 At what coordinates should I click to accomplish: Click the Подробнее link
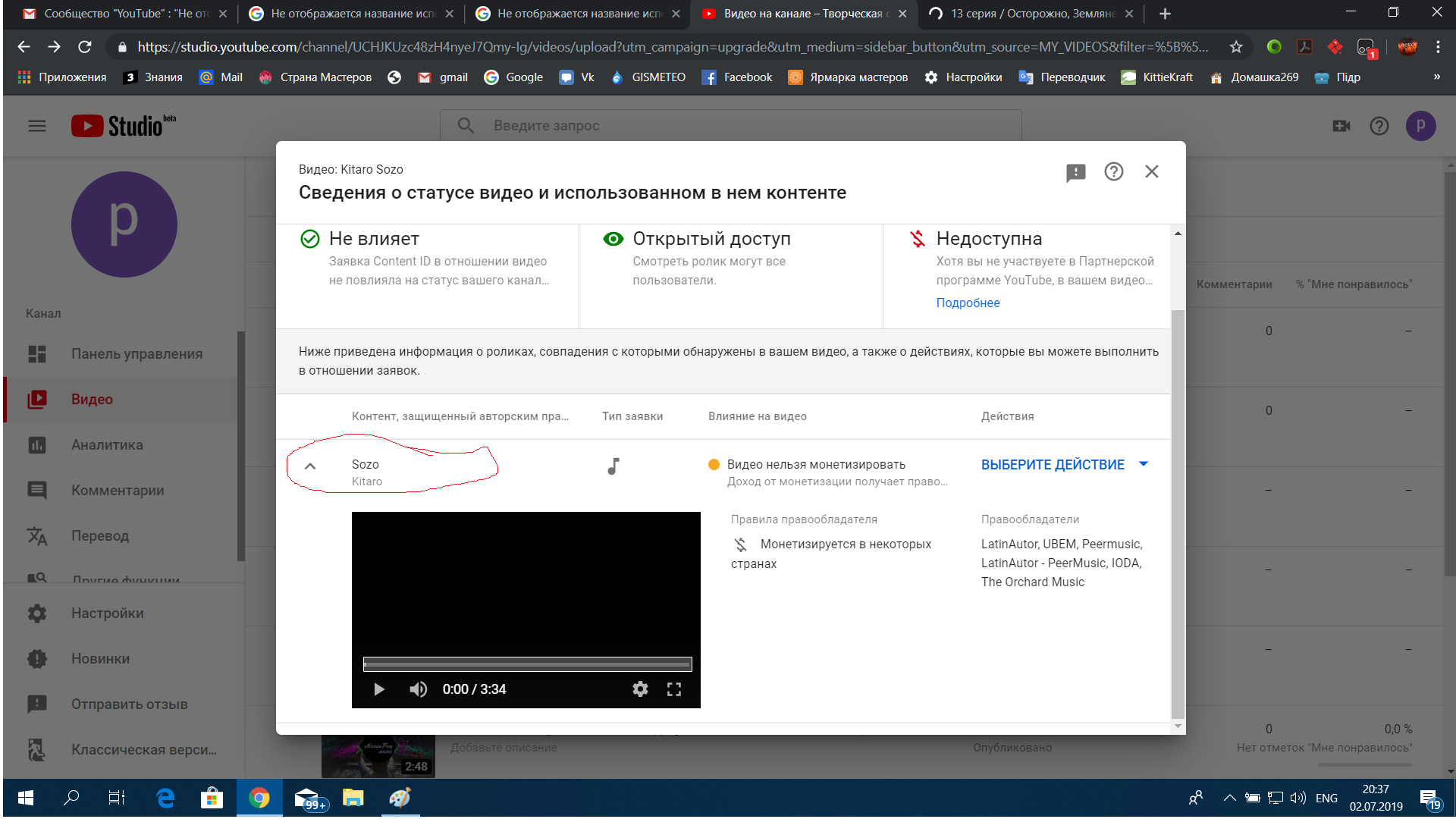[x=968, y=303]
